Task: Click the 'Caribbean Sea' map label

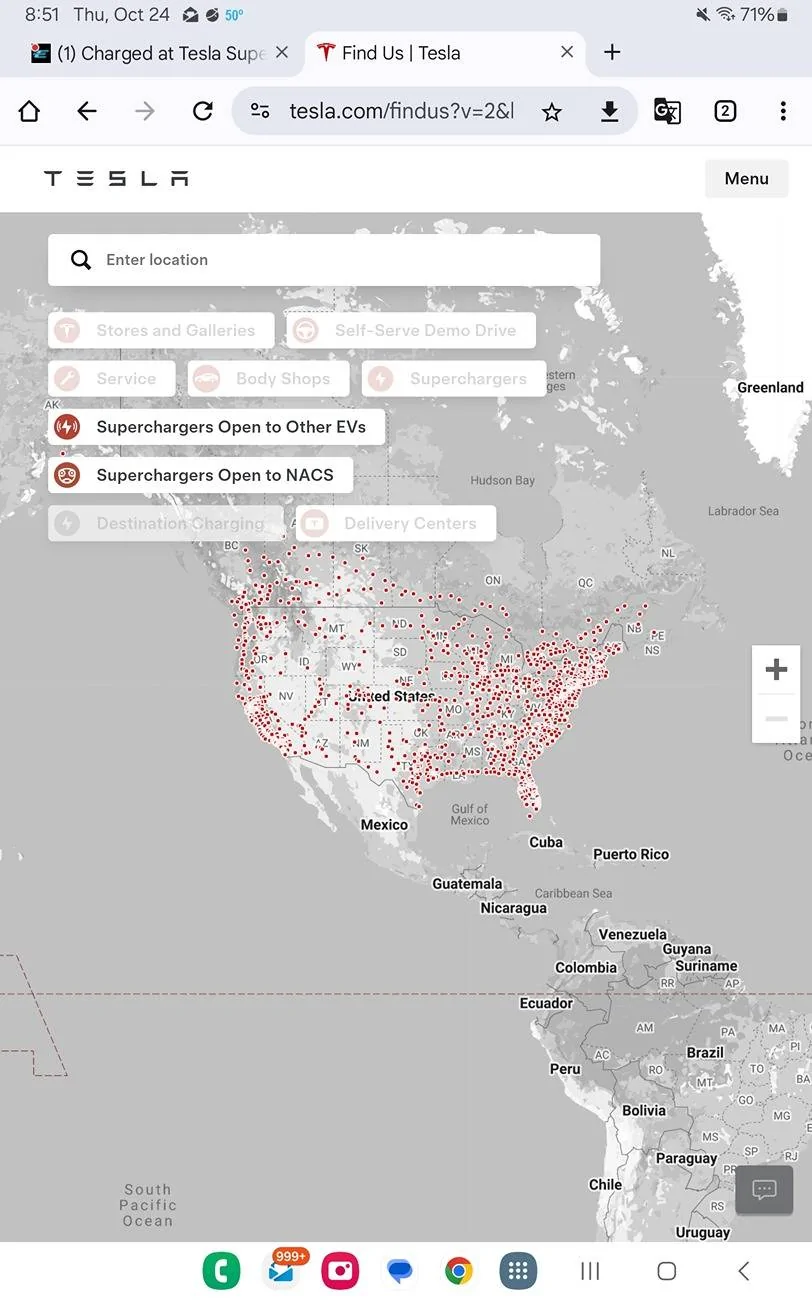Action: coord(573,893)
